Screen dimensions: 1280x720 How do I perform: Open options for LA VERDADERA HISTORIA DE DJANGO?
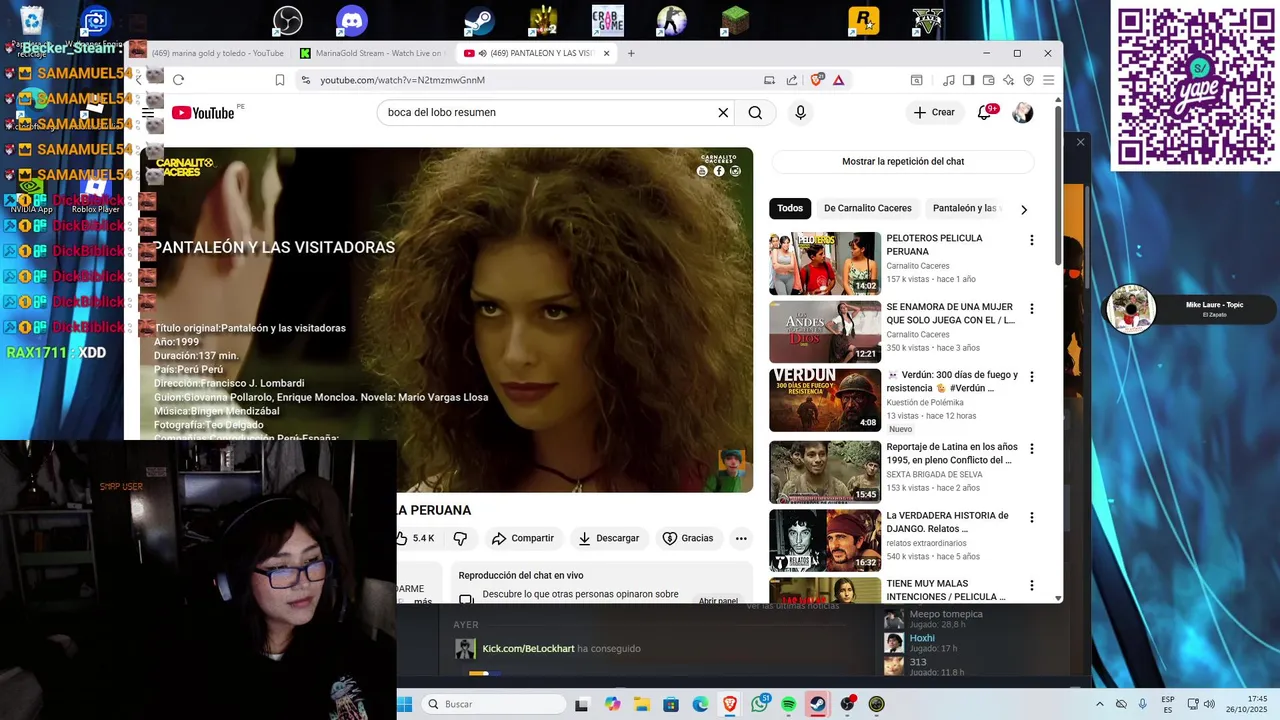pyautogui.click(x=1031, y=518)
